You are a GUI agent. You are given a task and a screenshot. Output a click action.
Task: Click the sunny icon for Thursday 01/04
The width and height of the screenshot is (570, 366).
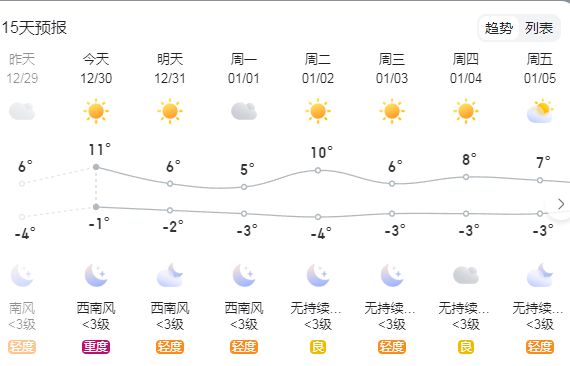(466, 111)
